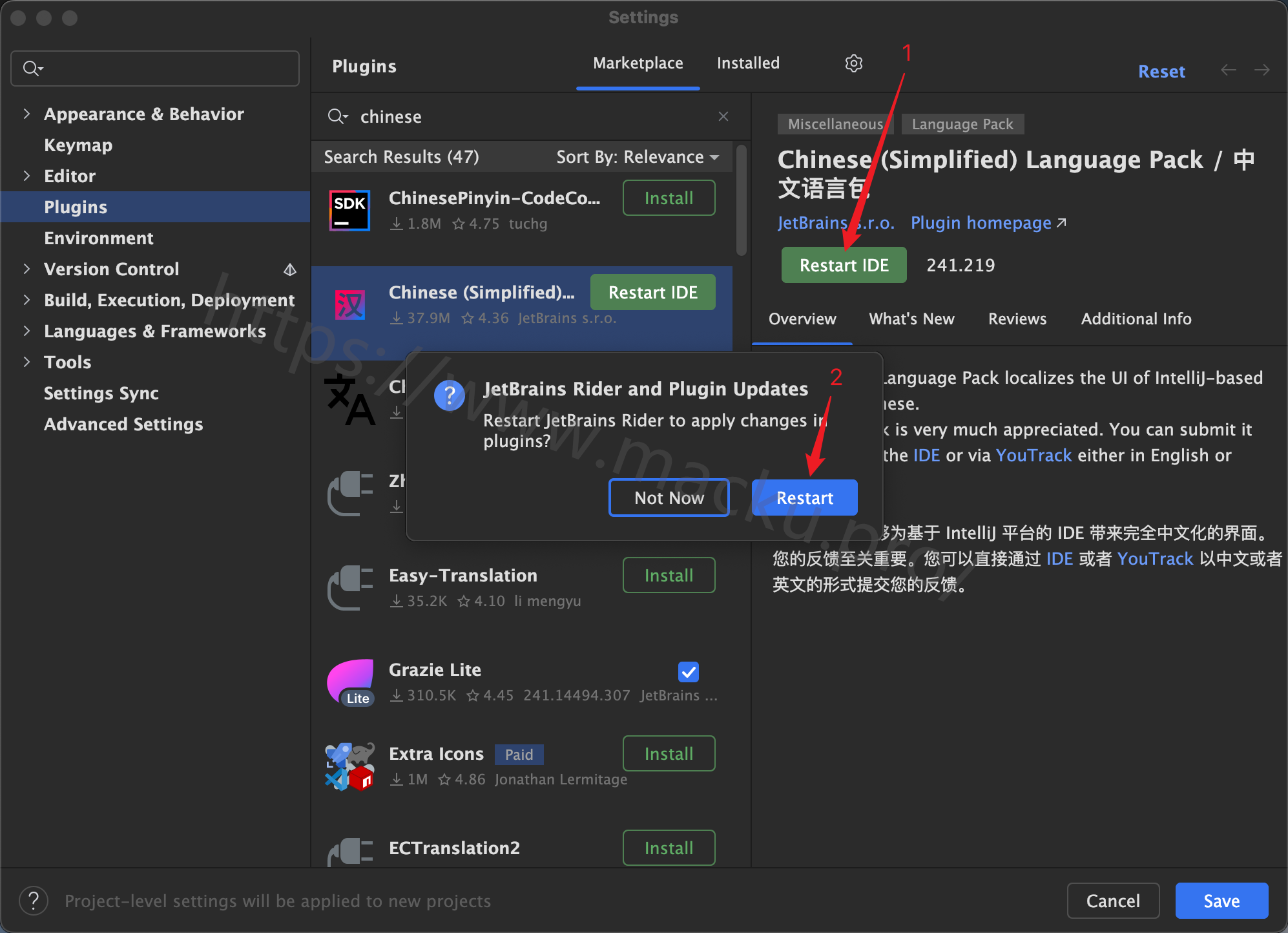
Task: Click Restart IDE in the plugin list row
Action: point(653,292)
